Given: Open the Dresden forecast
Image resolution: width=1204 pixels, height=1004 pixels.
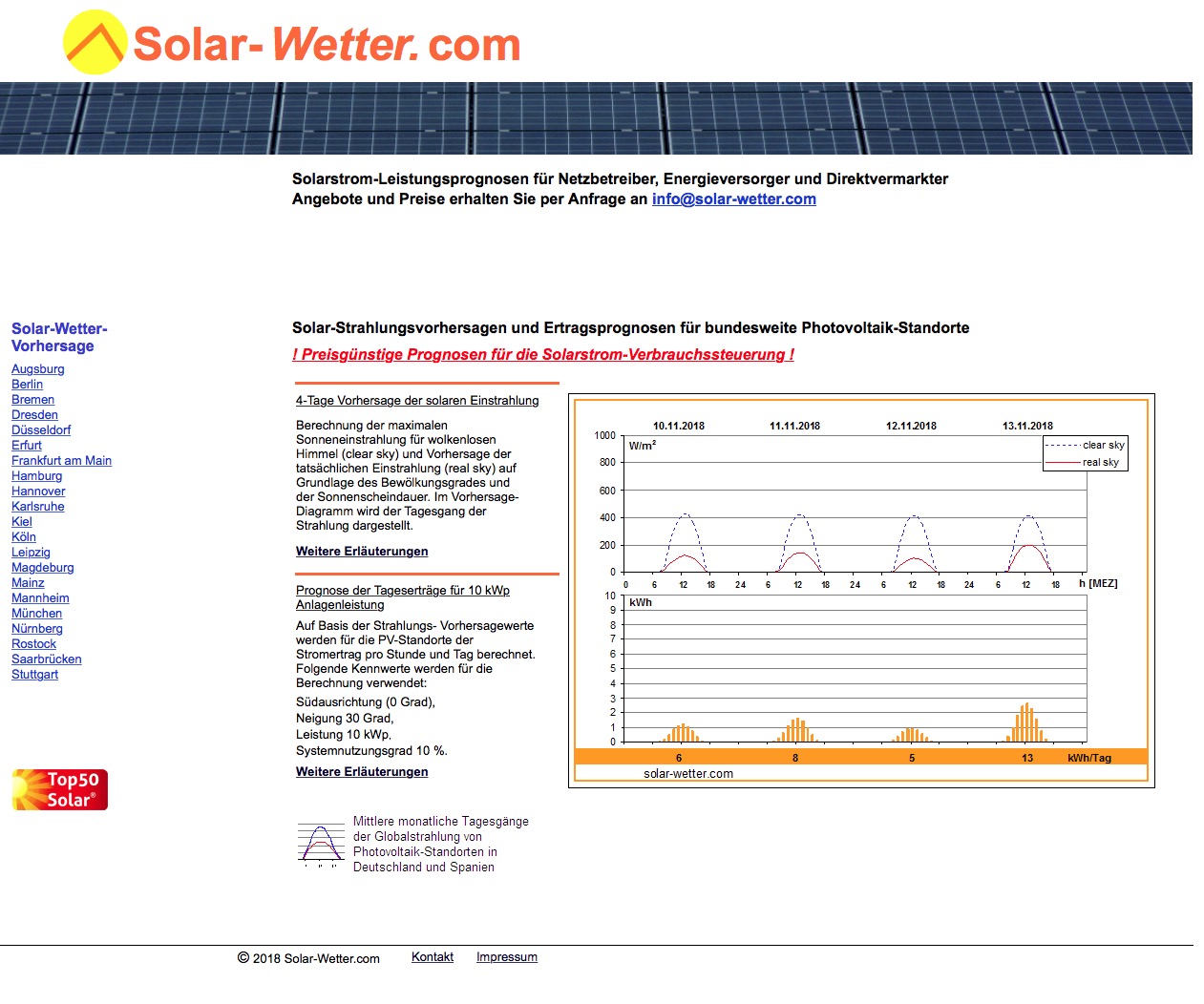Looking at the screenshot, I should 34,414.
